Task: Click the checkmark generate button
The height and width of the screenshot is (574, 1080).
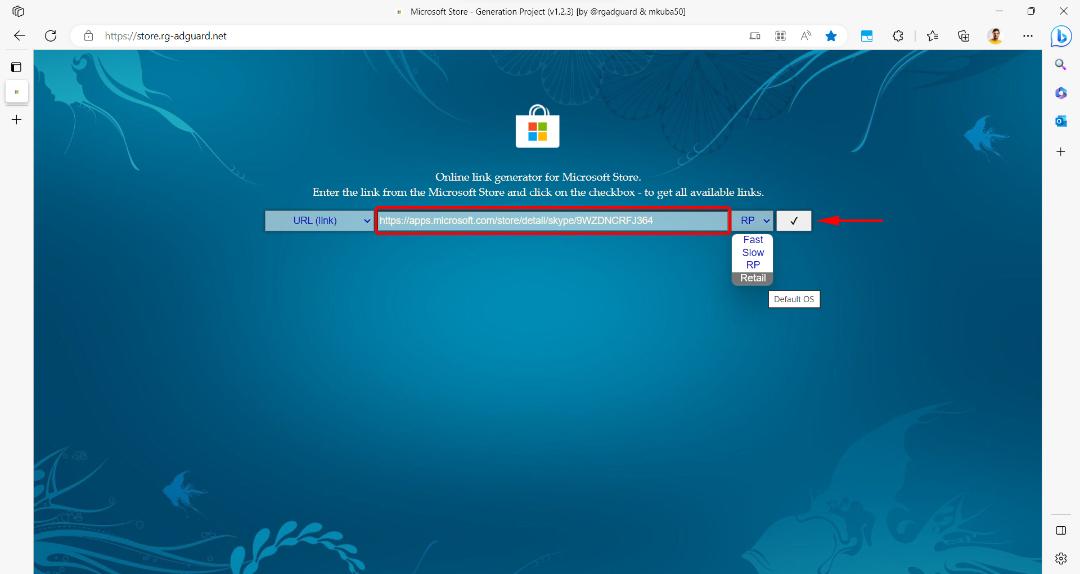Action: [793, 221]
